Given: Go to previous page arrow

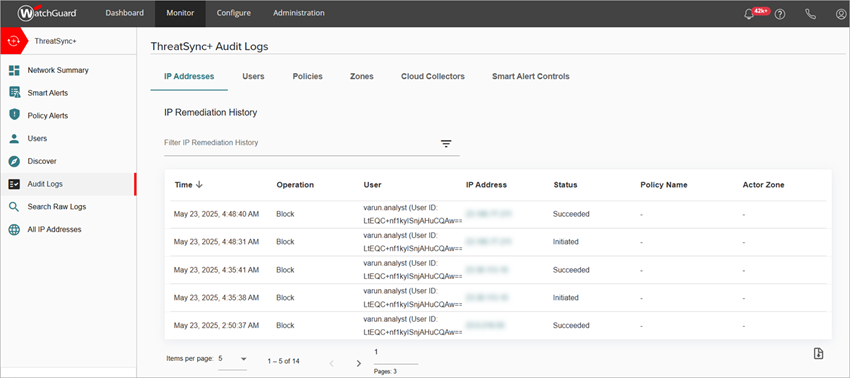Looking at the screenshot, I should (x=332, y=363).
